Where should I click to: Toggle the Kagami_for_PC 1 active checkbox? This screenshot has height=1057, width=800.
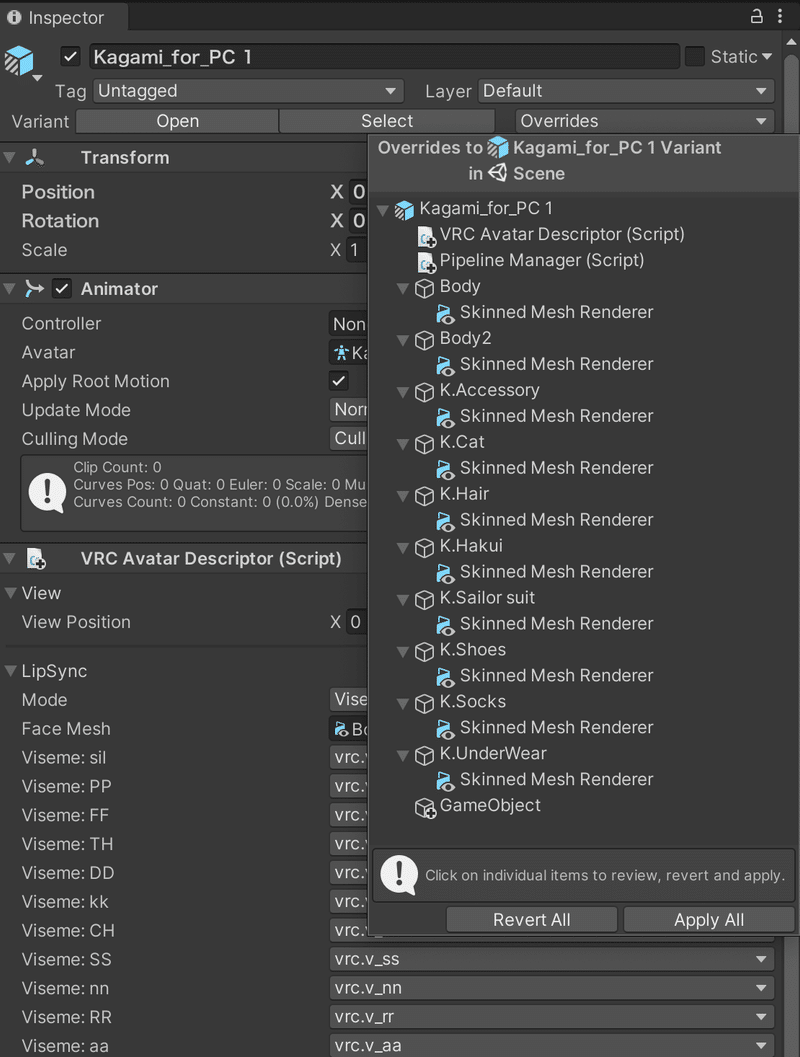[x=70, y=57]
